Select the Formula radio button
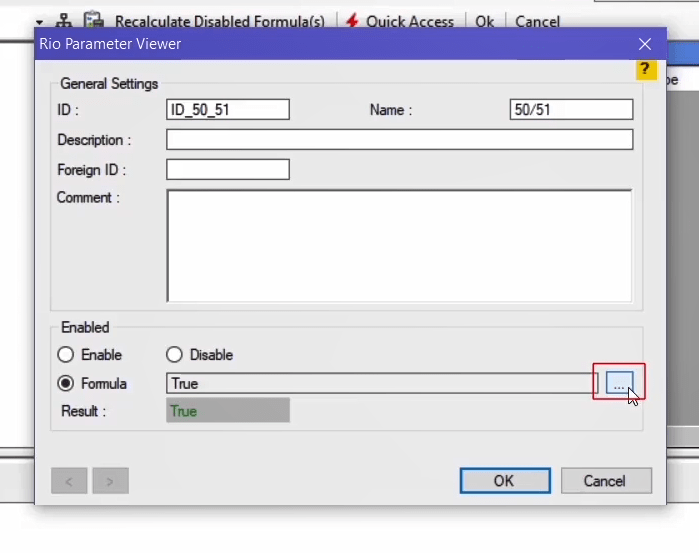Screen dimensions: 699x553 66,383
